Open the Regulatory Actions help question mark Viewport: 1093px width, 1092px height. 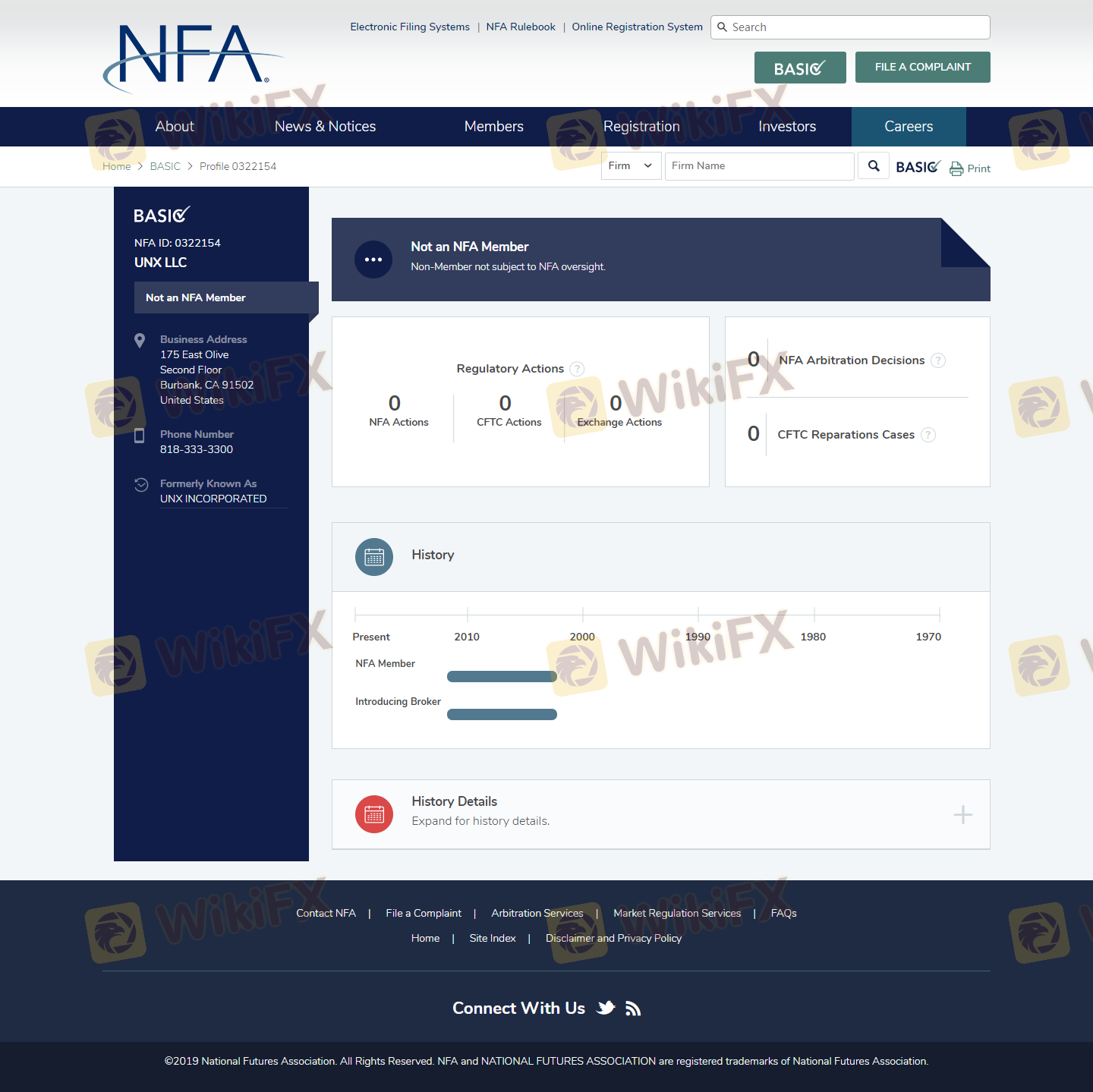[577, 369]
